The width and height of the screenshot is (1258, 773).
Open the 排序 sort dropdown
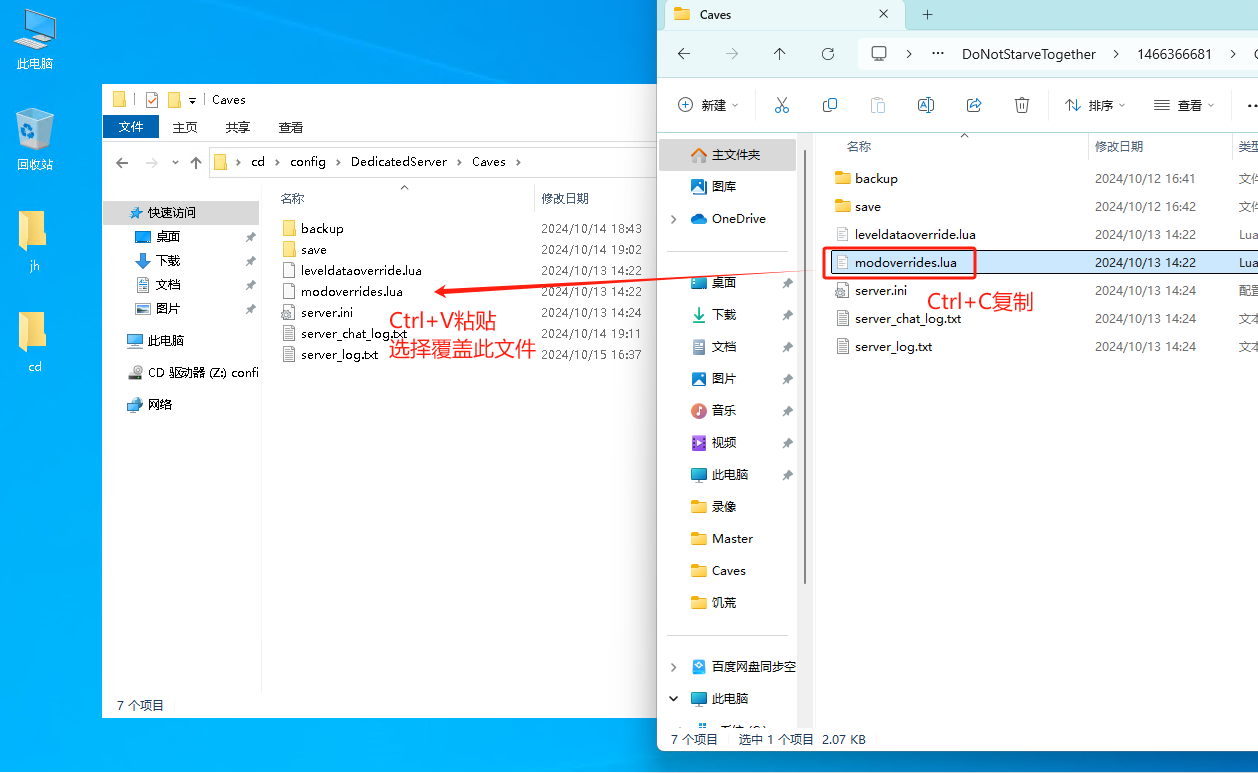click(x=1095, y=105)
